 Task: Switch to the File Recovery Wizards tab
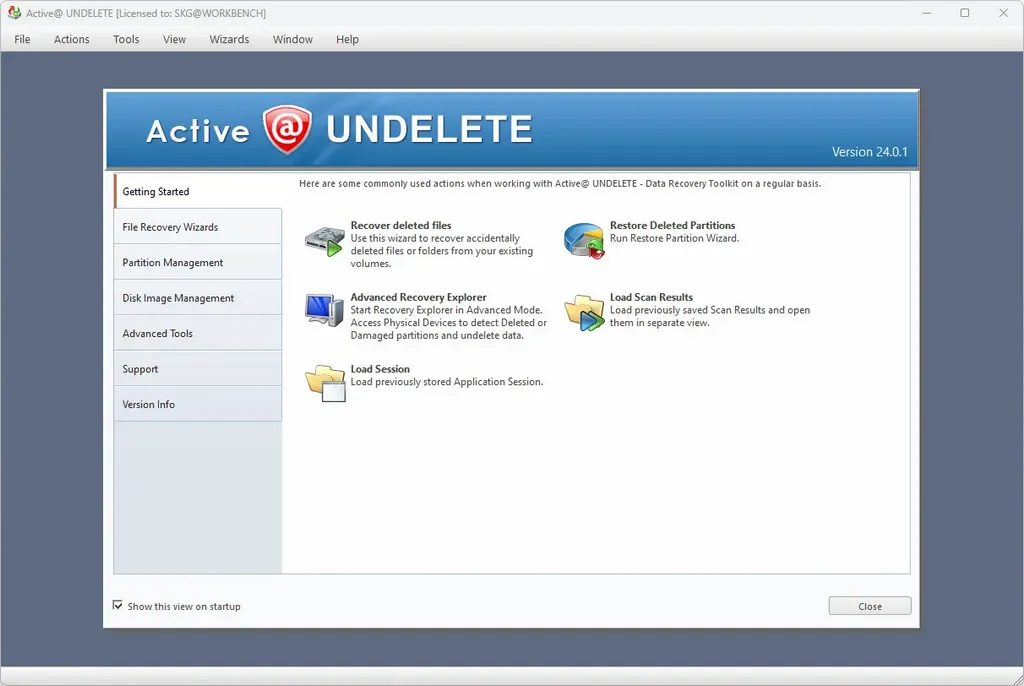point(198,227)
